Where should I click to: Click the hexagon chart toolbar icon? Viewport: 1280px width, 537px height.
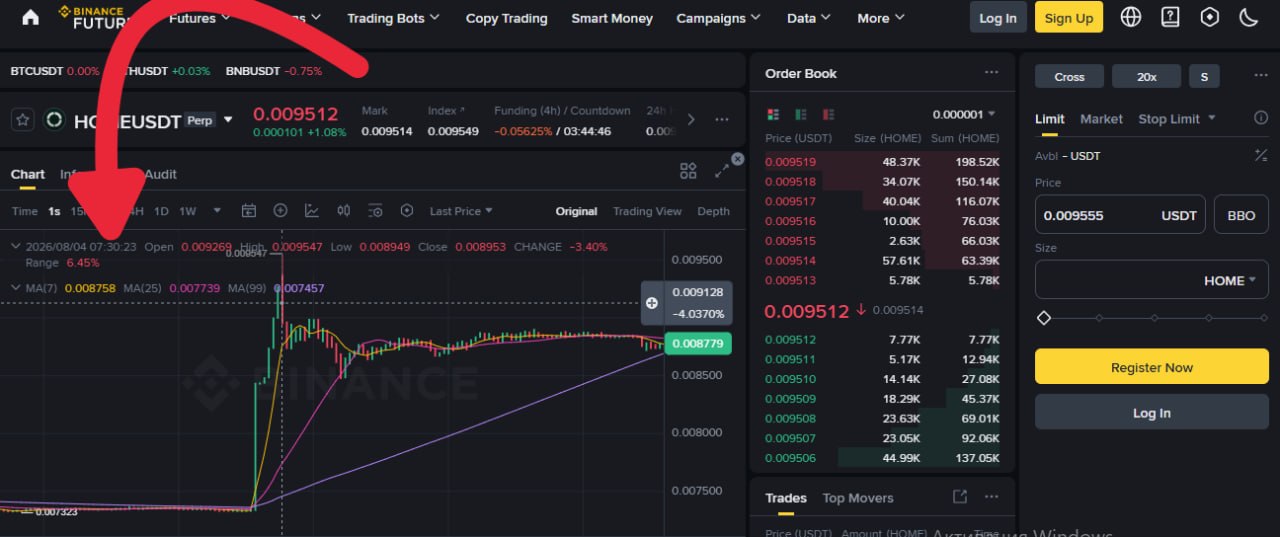pos(406,211)
